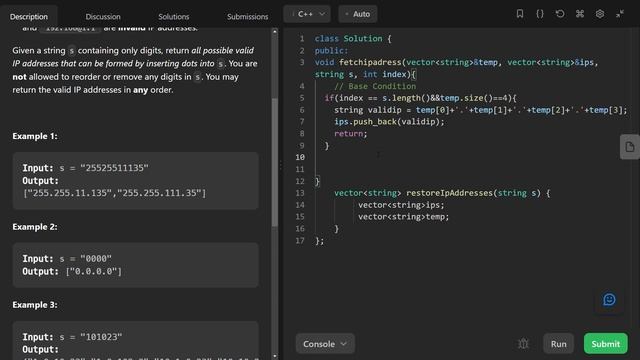This screenshot has height=360, width=640.
Task: Bookmark this problem with the bookmark icon
Action: point(520,14)
